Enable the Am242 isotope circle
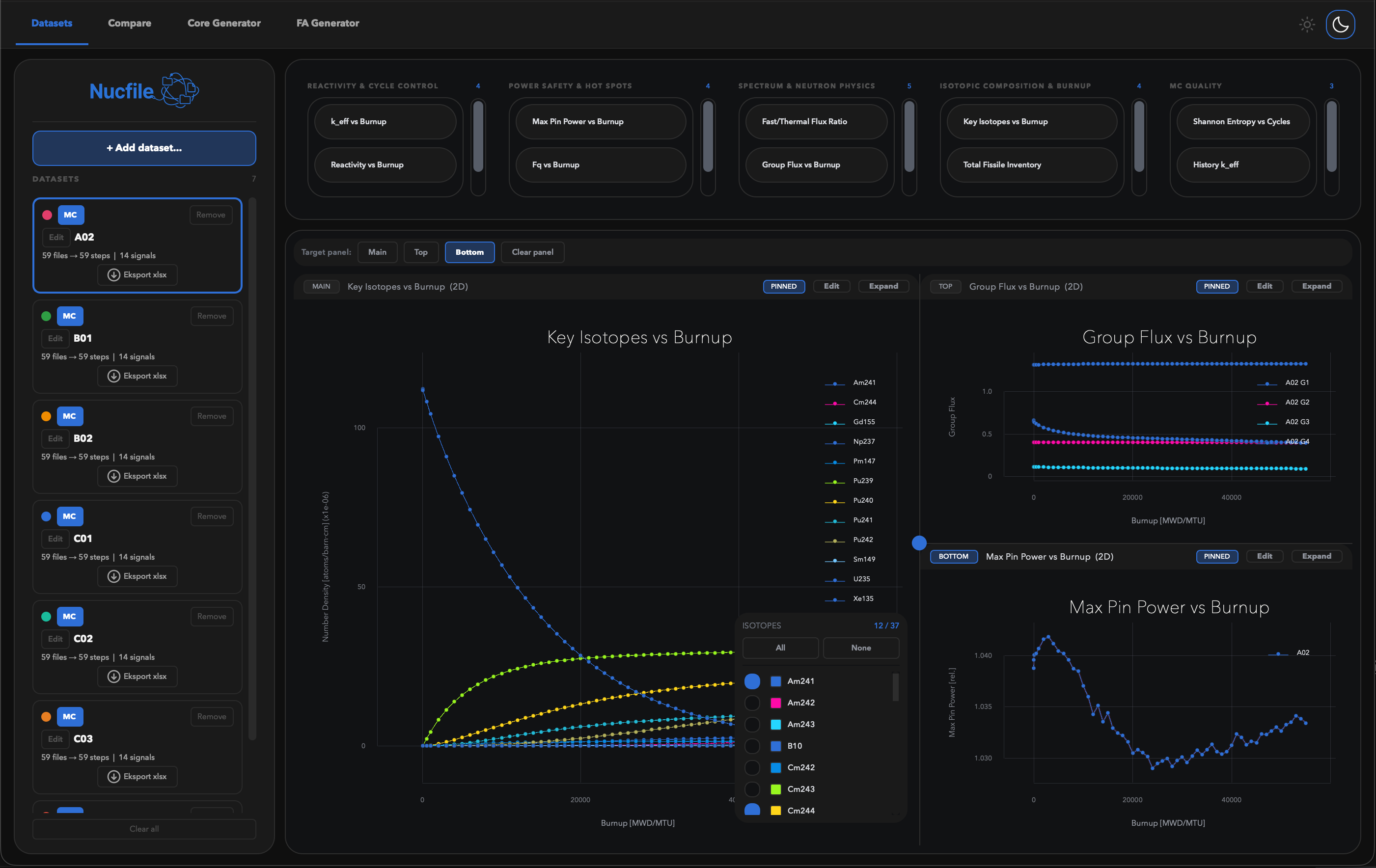Screen dimensions: 1376x868 752,703
